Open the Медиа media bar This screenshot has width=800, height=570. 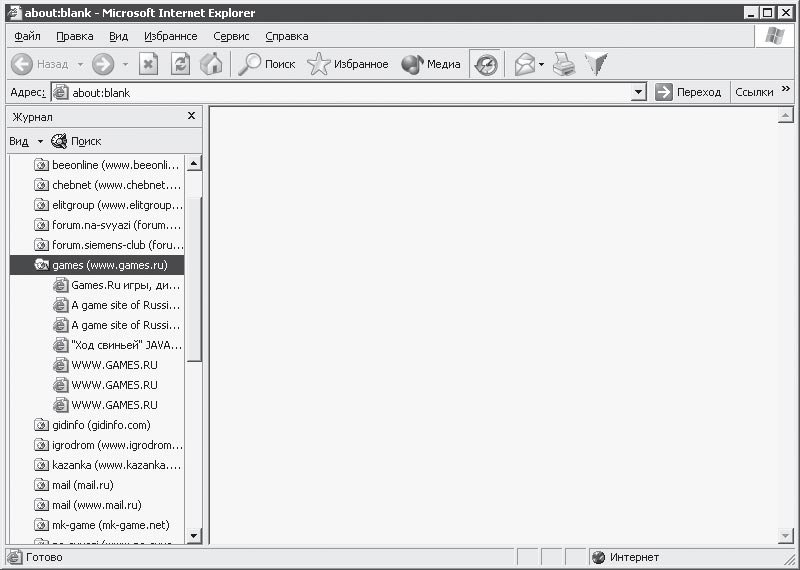point(431,64)
